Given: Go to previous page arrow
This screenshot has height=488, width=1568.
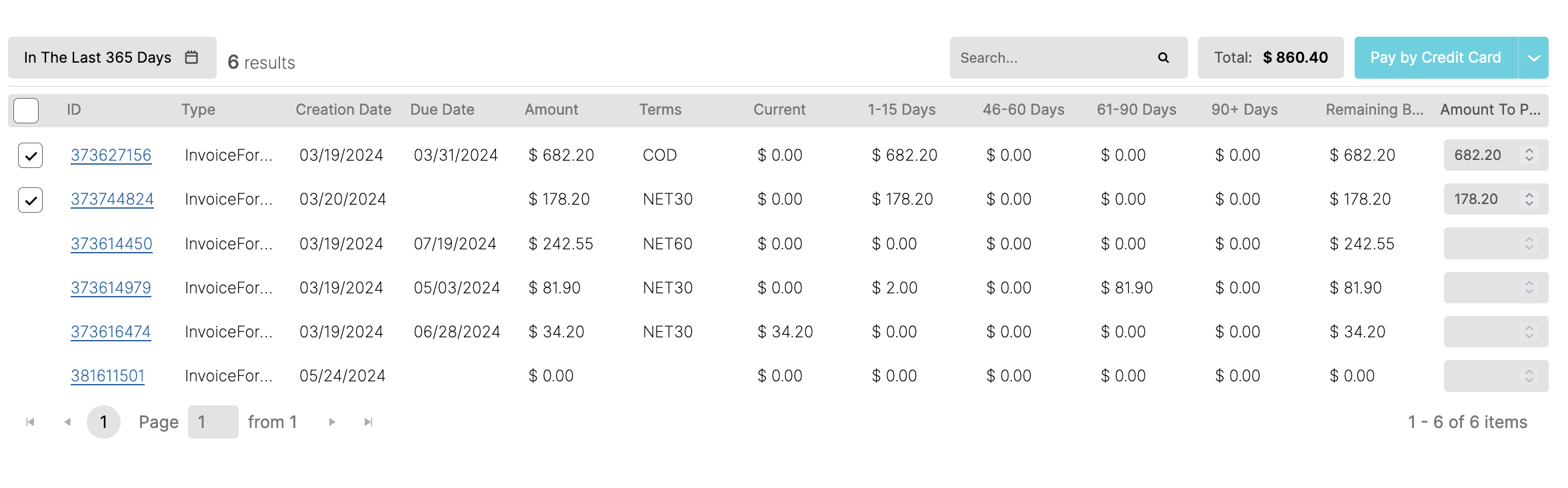Looking at the screenshot, I should [x=67, y=422].
